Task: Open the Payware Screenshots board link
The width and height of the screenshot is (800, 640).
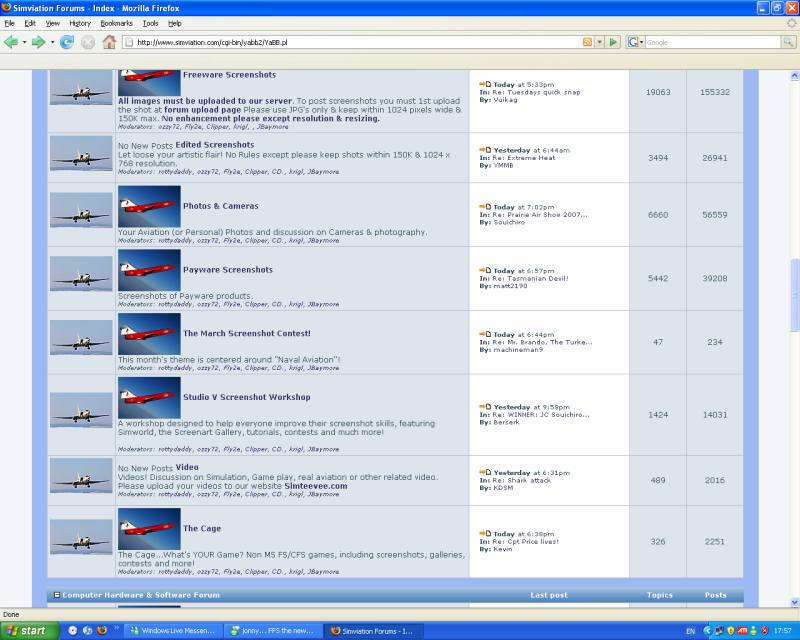Action: [x=227, y=270]
